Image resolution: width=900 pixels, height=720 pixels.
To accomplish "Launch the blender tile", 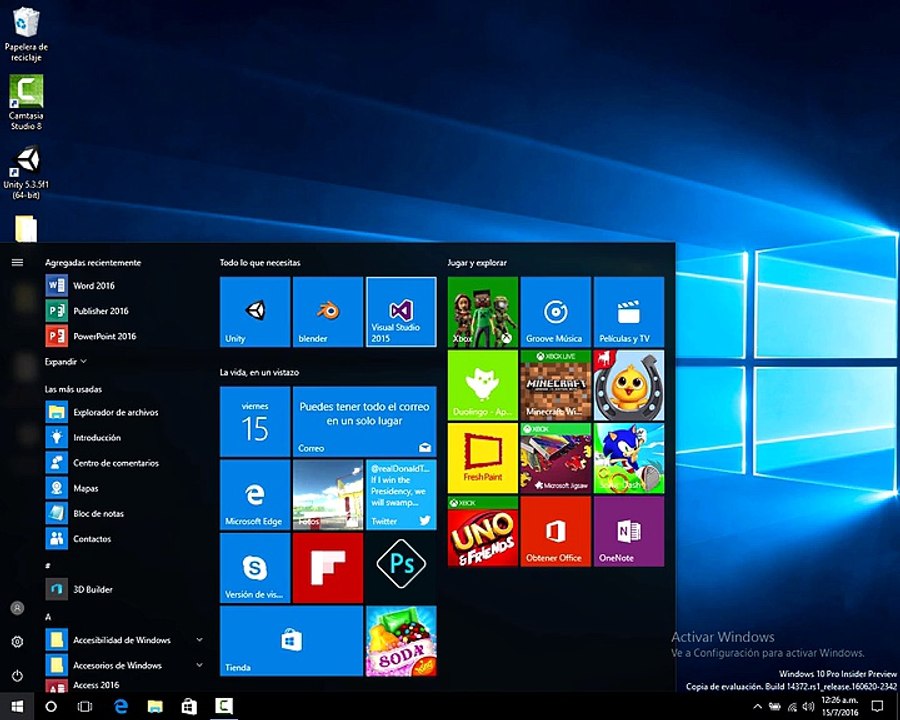I will tap(328, 312).
